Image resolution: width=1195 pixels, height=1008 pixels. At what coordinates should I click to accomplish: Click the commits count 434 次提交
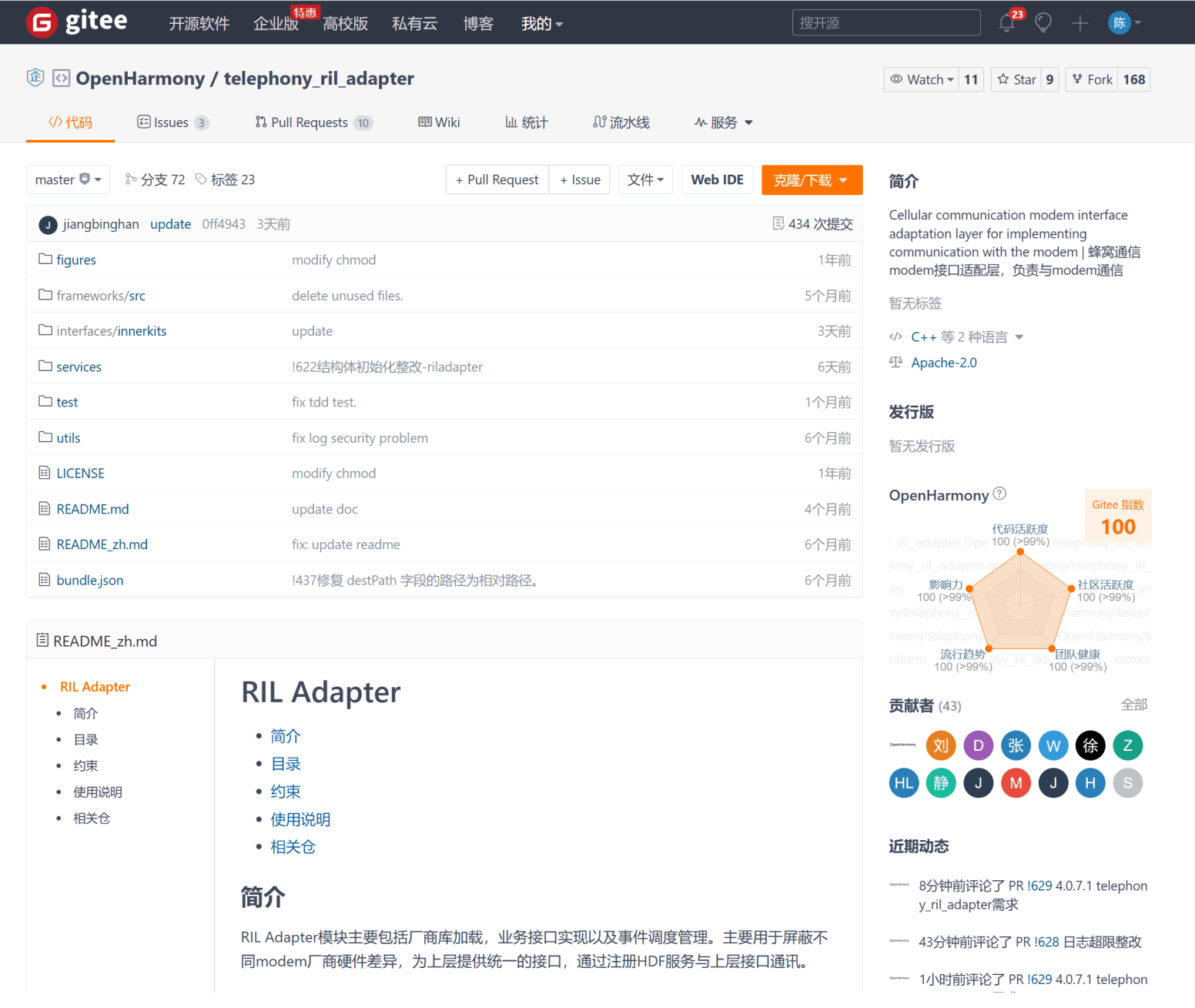[x=813, y=224]
